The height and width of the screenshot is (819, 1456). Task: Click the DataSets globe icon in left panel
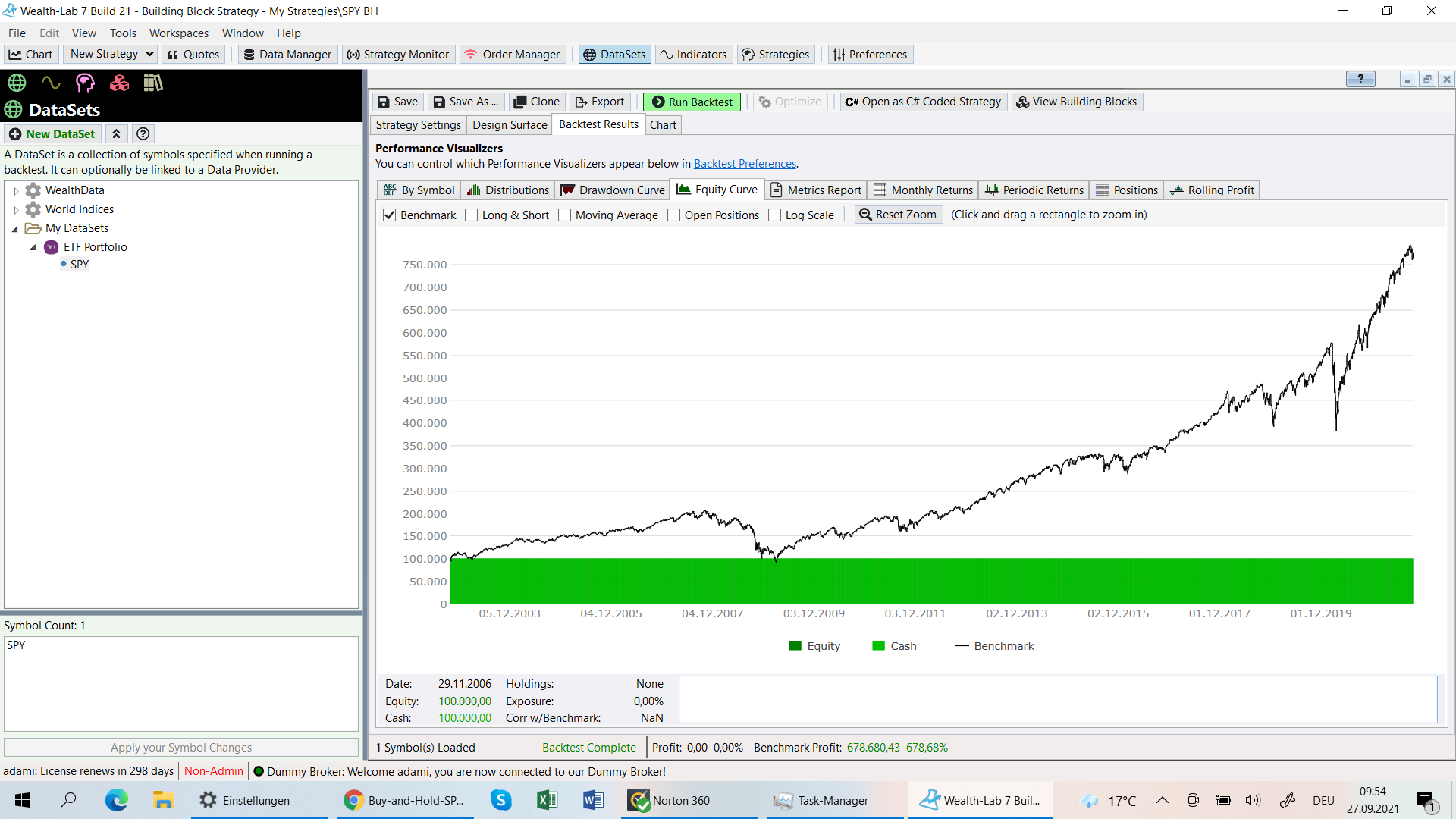click(17, 83)
